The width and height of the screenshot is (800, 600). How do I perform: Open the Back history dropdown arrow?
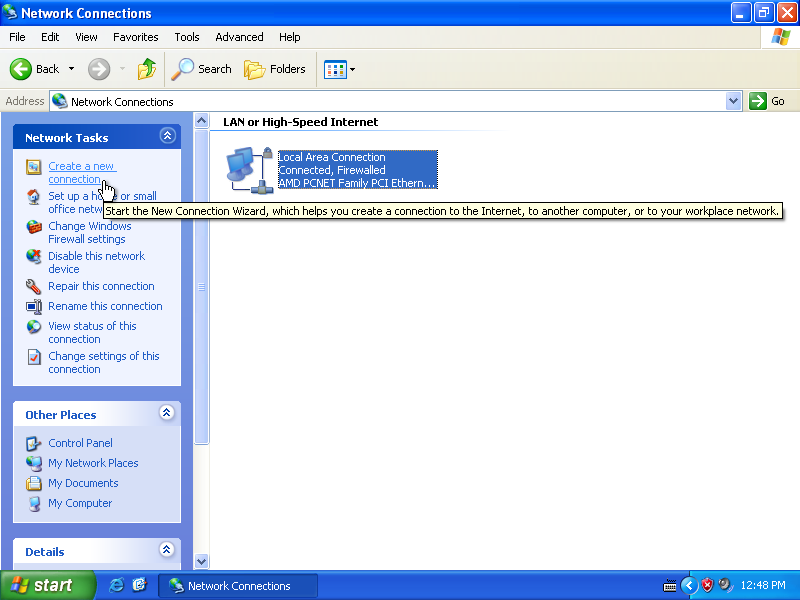click(x=71, y=69)
